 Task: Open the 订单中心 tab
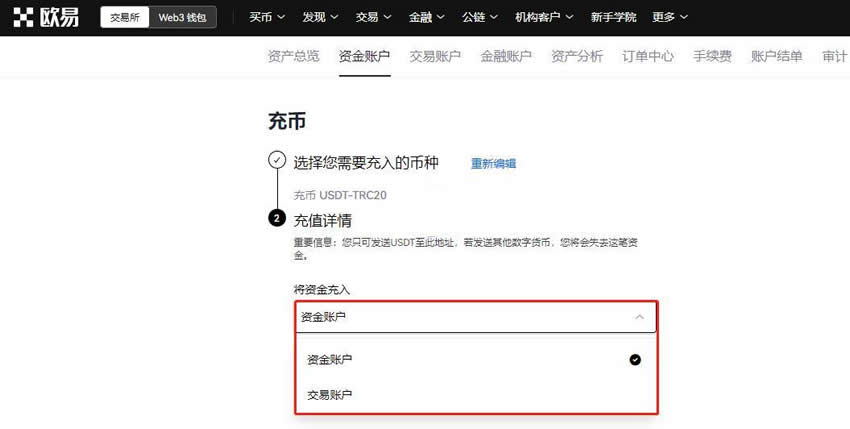[x=648, y=57]
